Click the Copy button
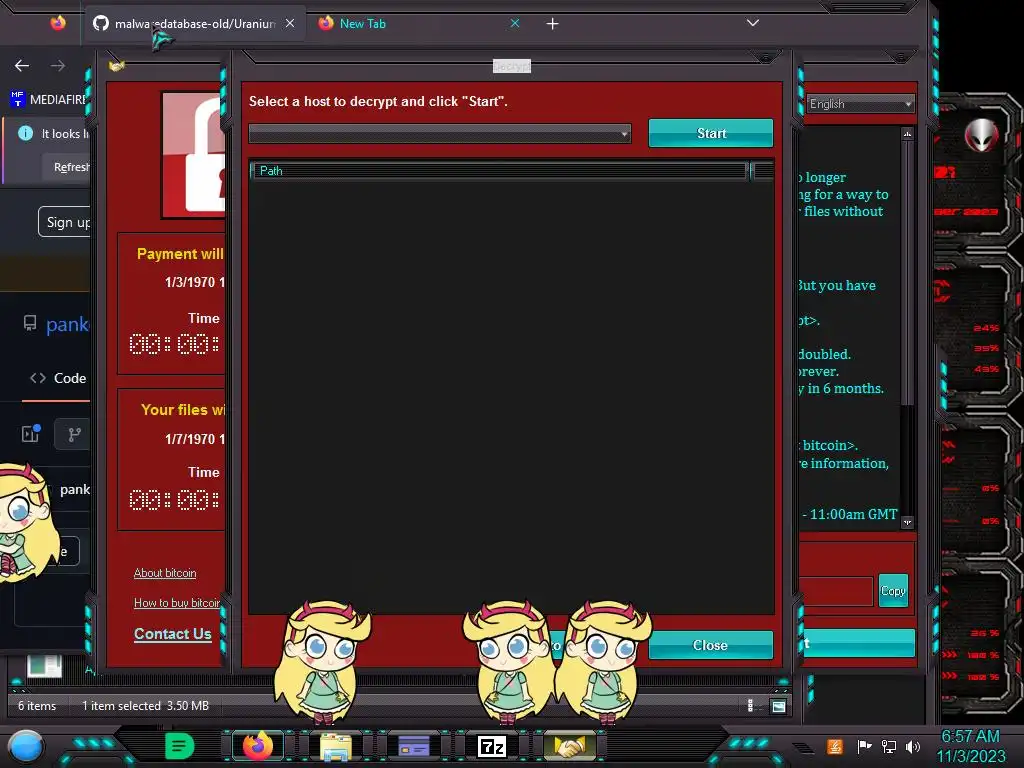 893,590
